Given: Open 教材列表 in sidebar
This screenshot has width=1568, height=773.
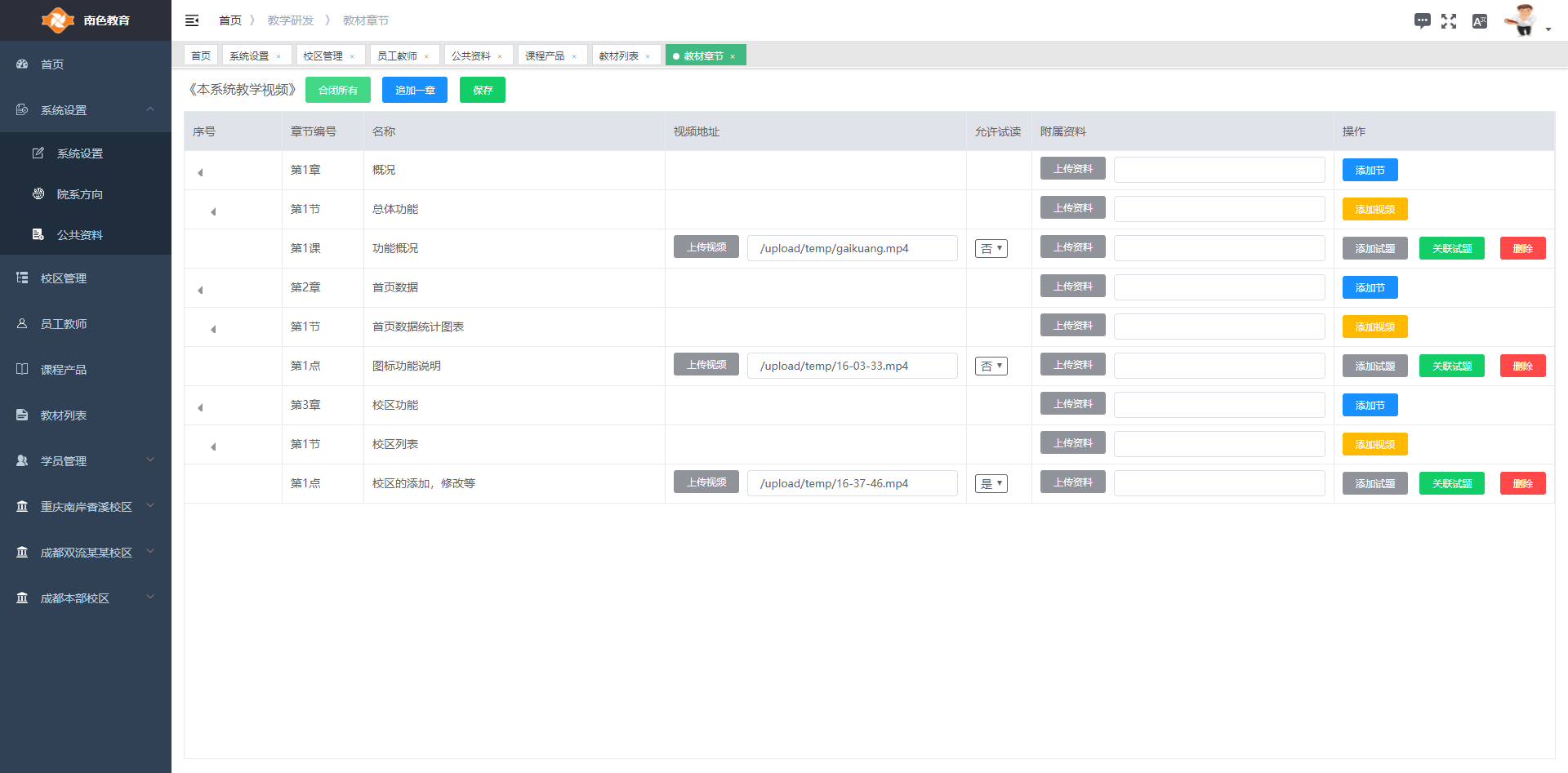Looking at the screenshot, I should tap(64, 415).
